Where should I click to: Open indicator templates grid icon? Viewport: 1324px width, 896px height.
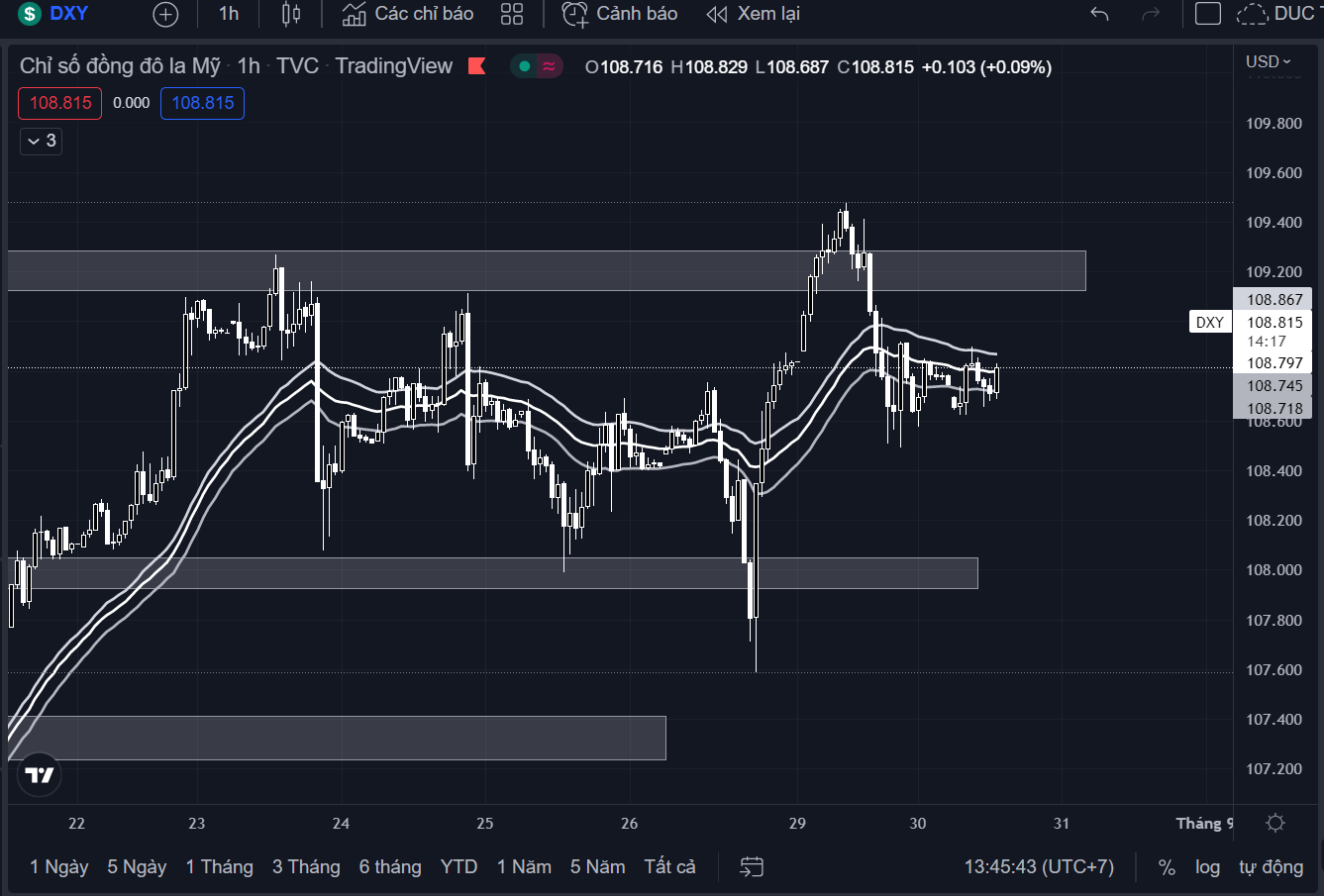coord(512,14)
